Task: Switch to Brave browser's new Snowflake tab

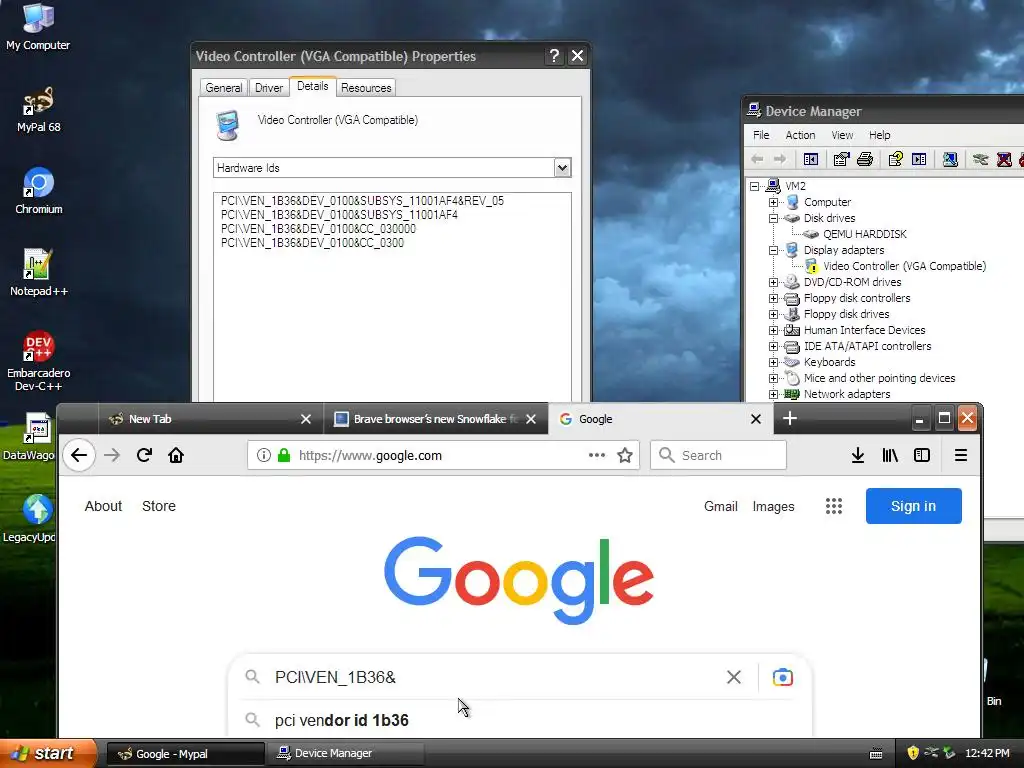Action: tap(426, 419)
